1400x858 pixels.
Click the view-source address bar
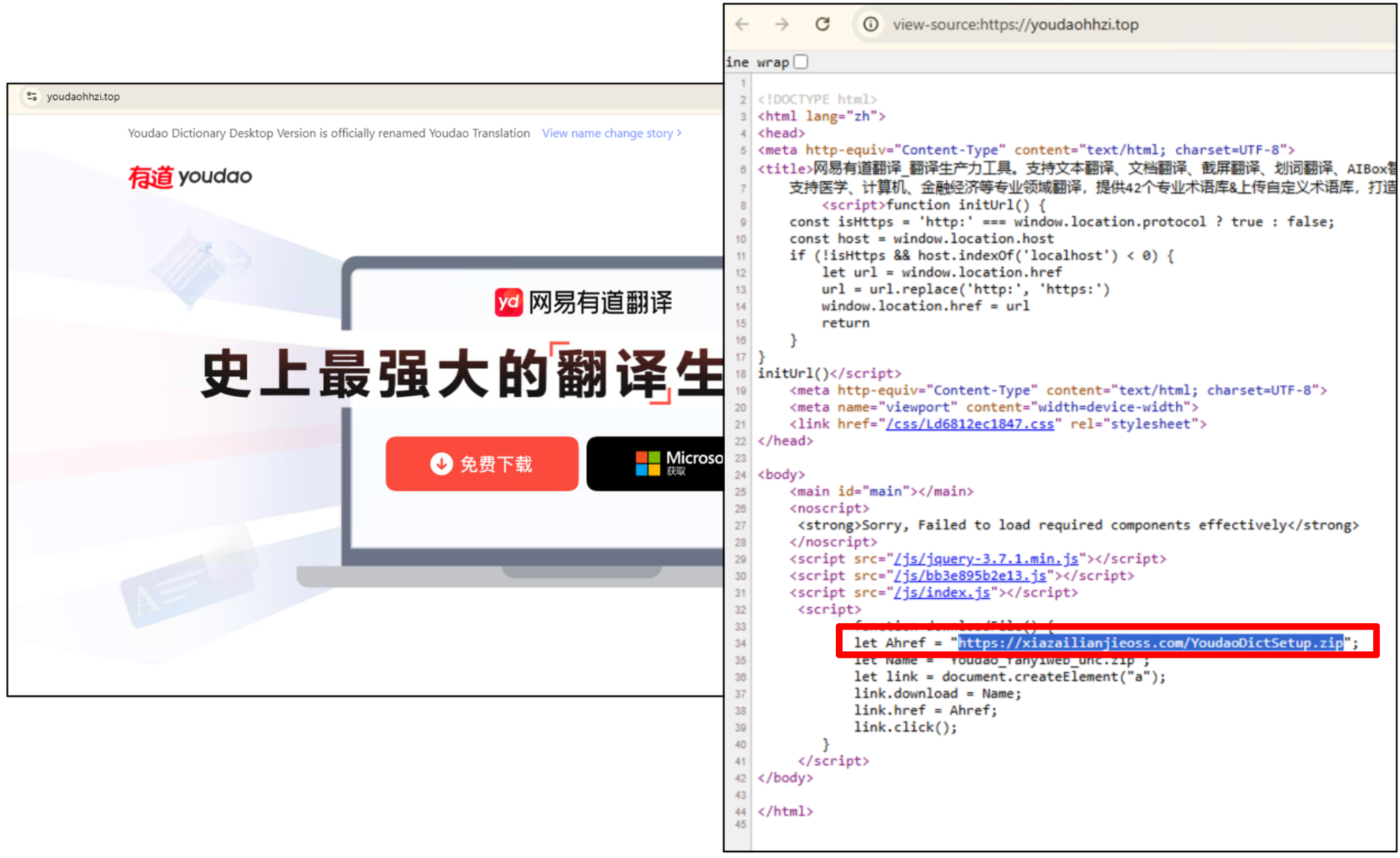[x=1017, y=25]
